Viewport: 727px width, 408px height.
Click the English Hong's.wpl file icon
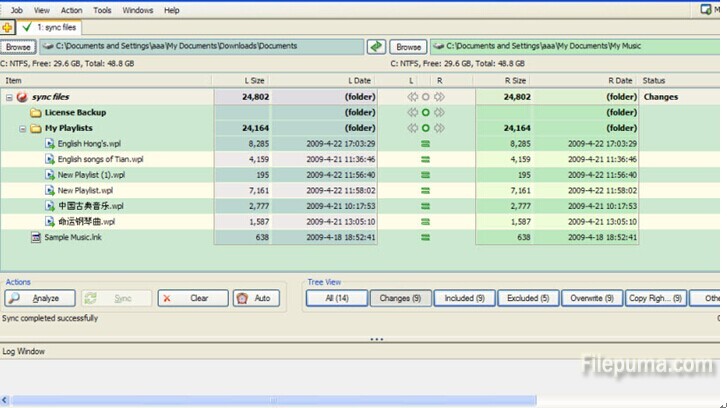pyautogui.click(x=49, y=144)
